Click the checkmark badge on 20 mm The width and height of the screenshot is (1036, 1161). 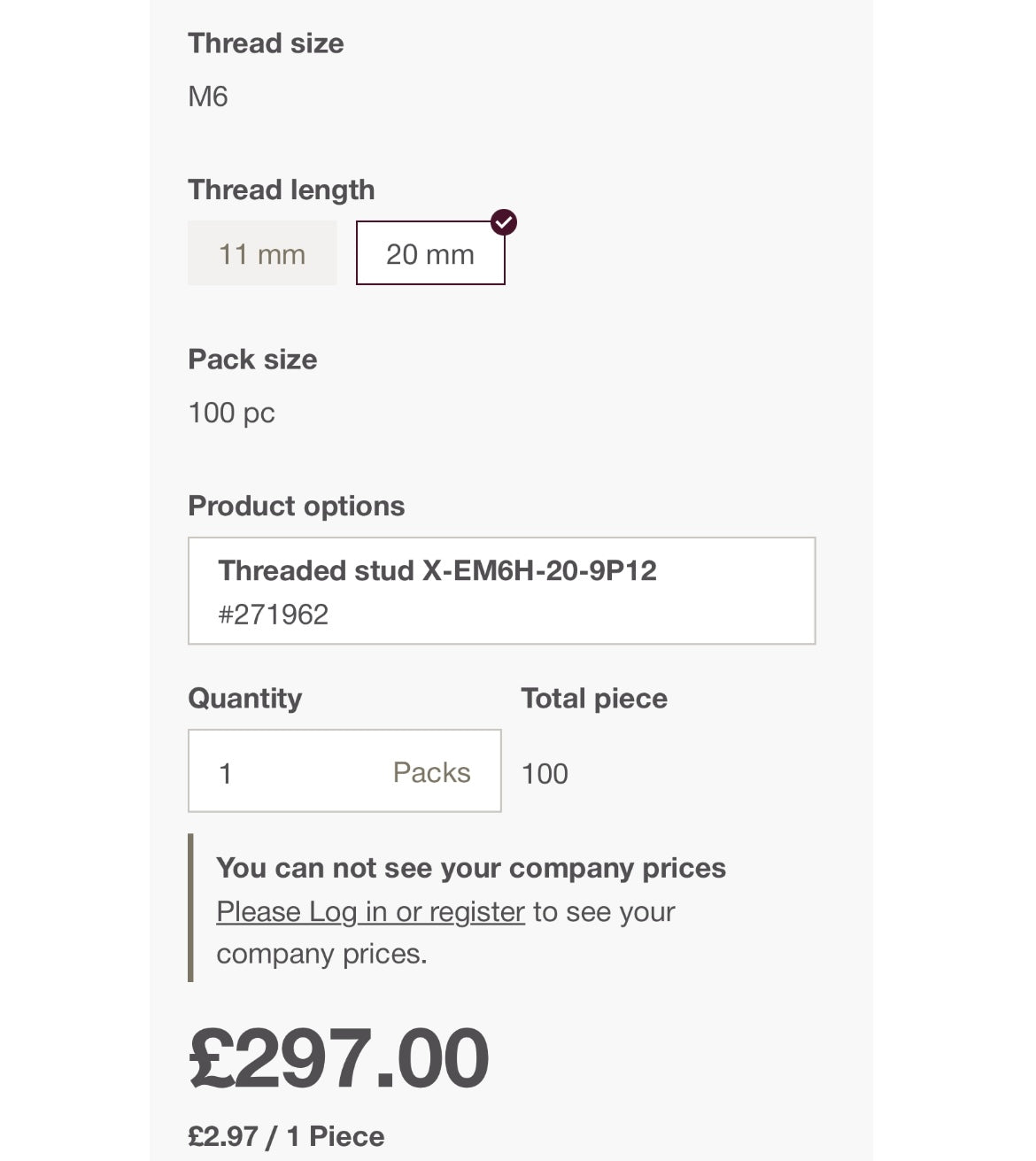[504, 221]
